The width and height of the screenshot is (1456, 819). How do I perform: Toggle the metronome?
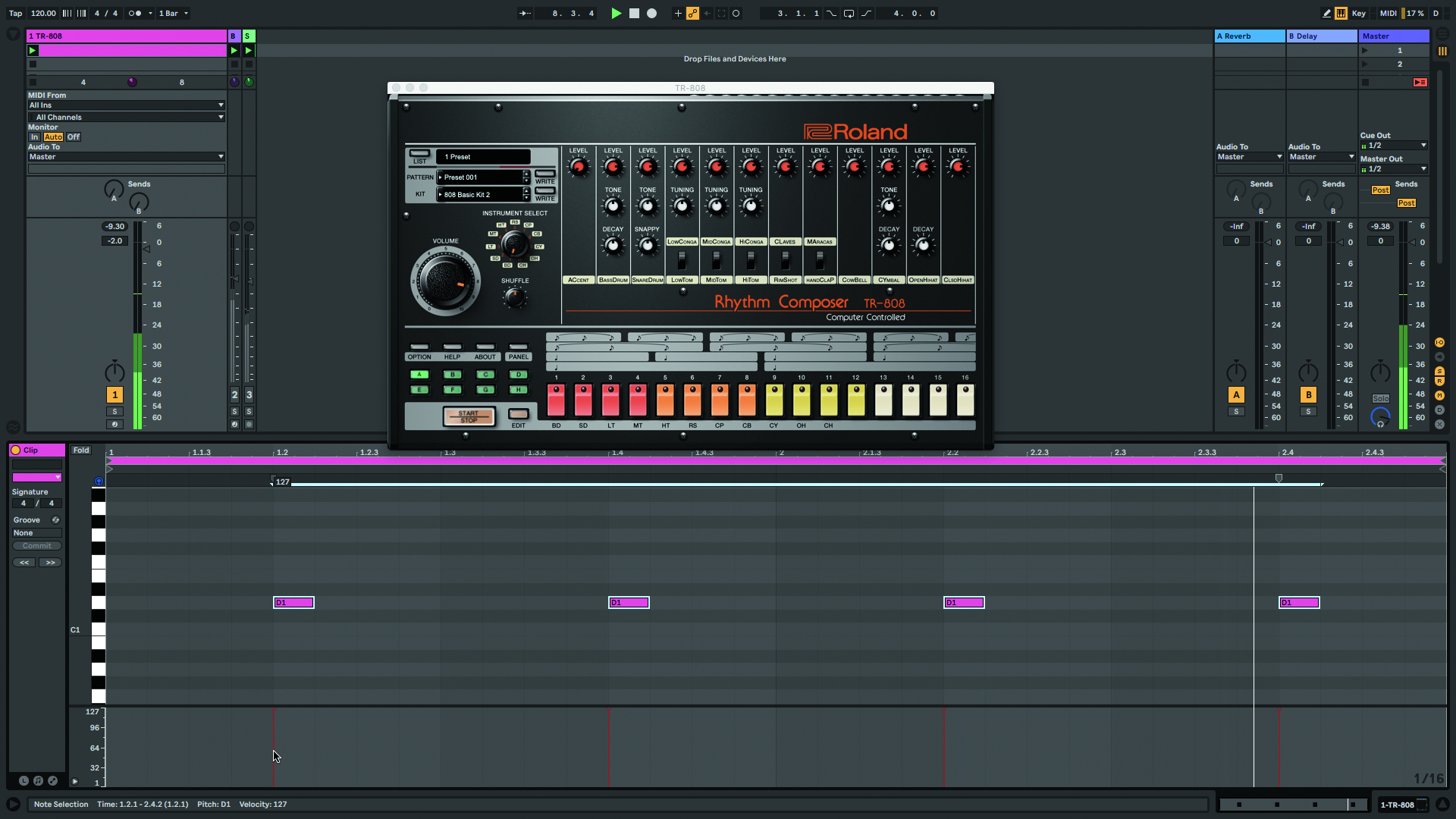[x=135, y=13]
